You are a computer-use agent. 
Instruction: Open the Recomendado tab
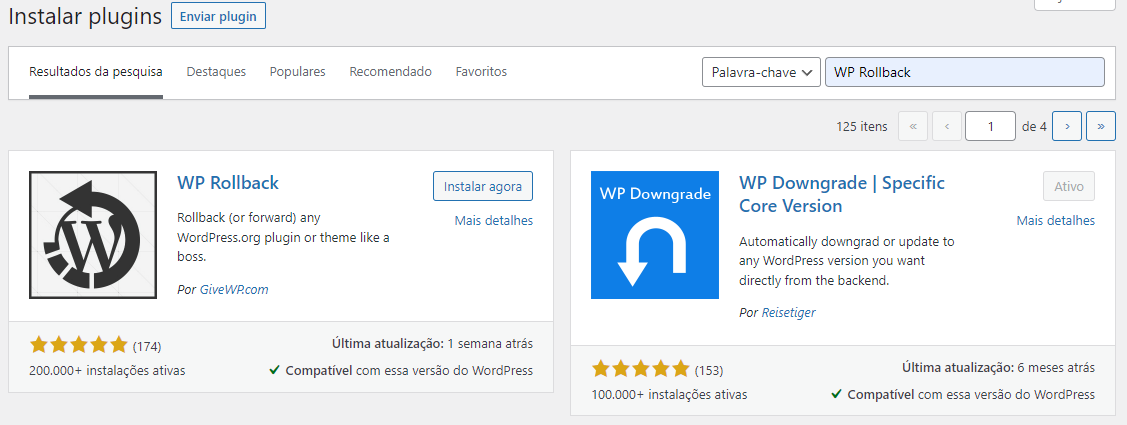[390, 72]
